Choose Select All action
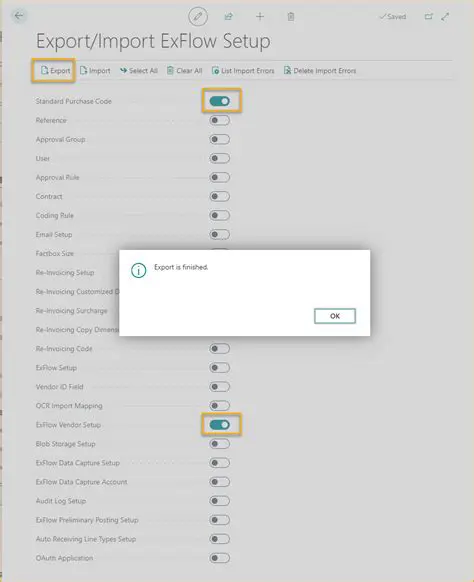The image size is (474, 582). point(139,71)
